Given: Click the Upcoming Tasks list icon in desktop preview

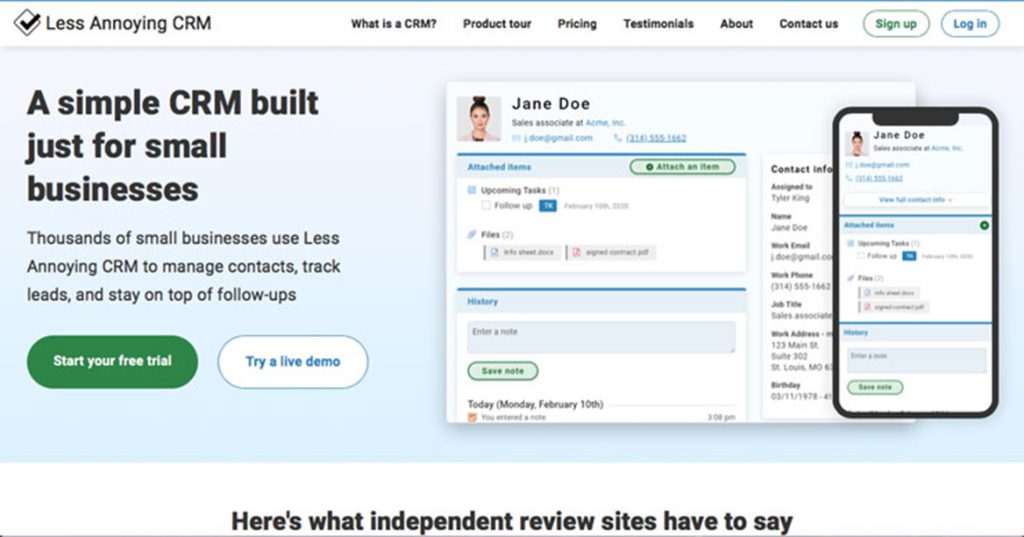Looking at the screenshot, I should tap(472, 190).
